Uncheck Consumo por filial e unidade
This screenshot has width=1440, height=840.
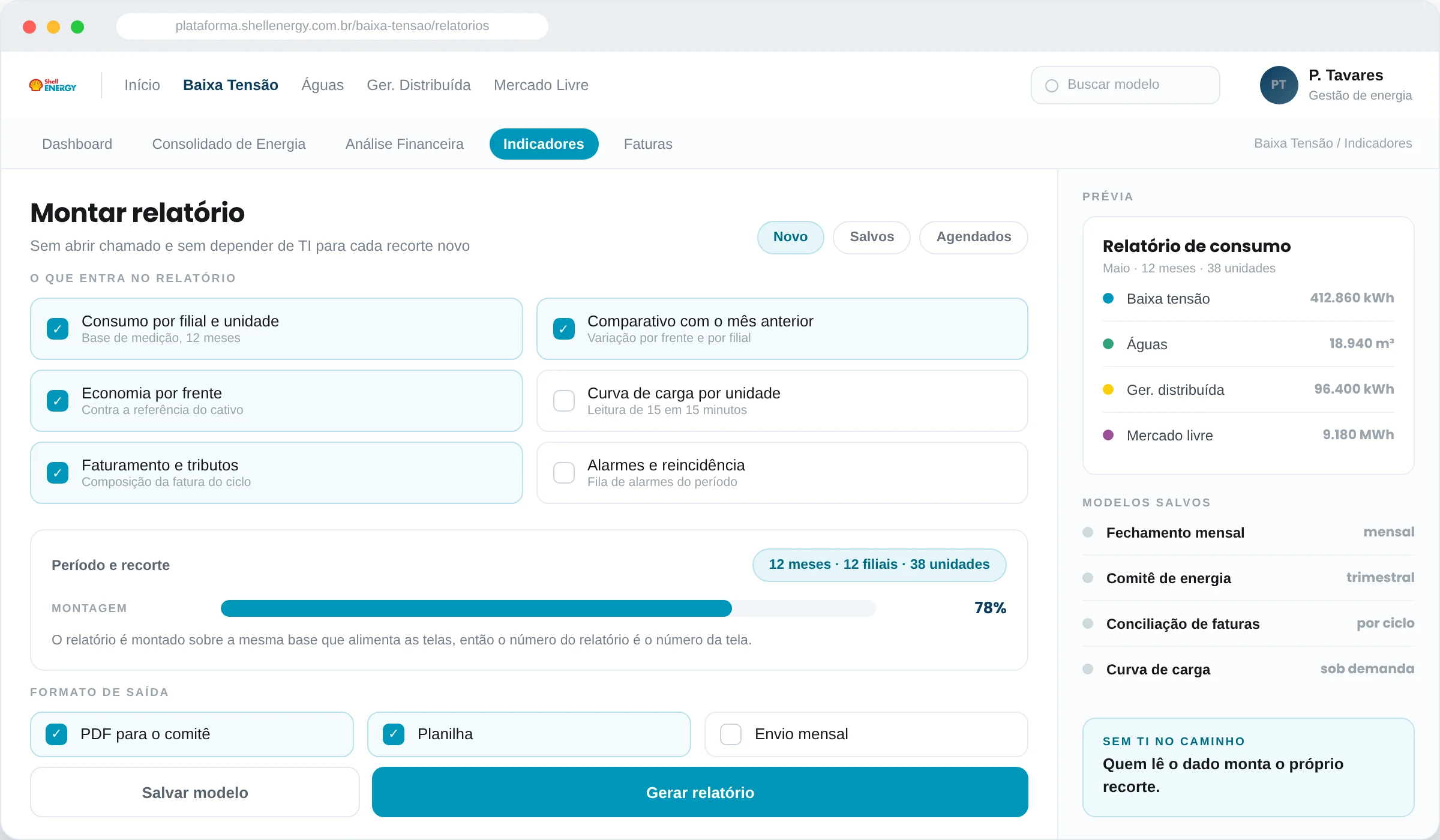(58, 329)
